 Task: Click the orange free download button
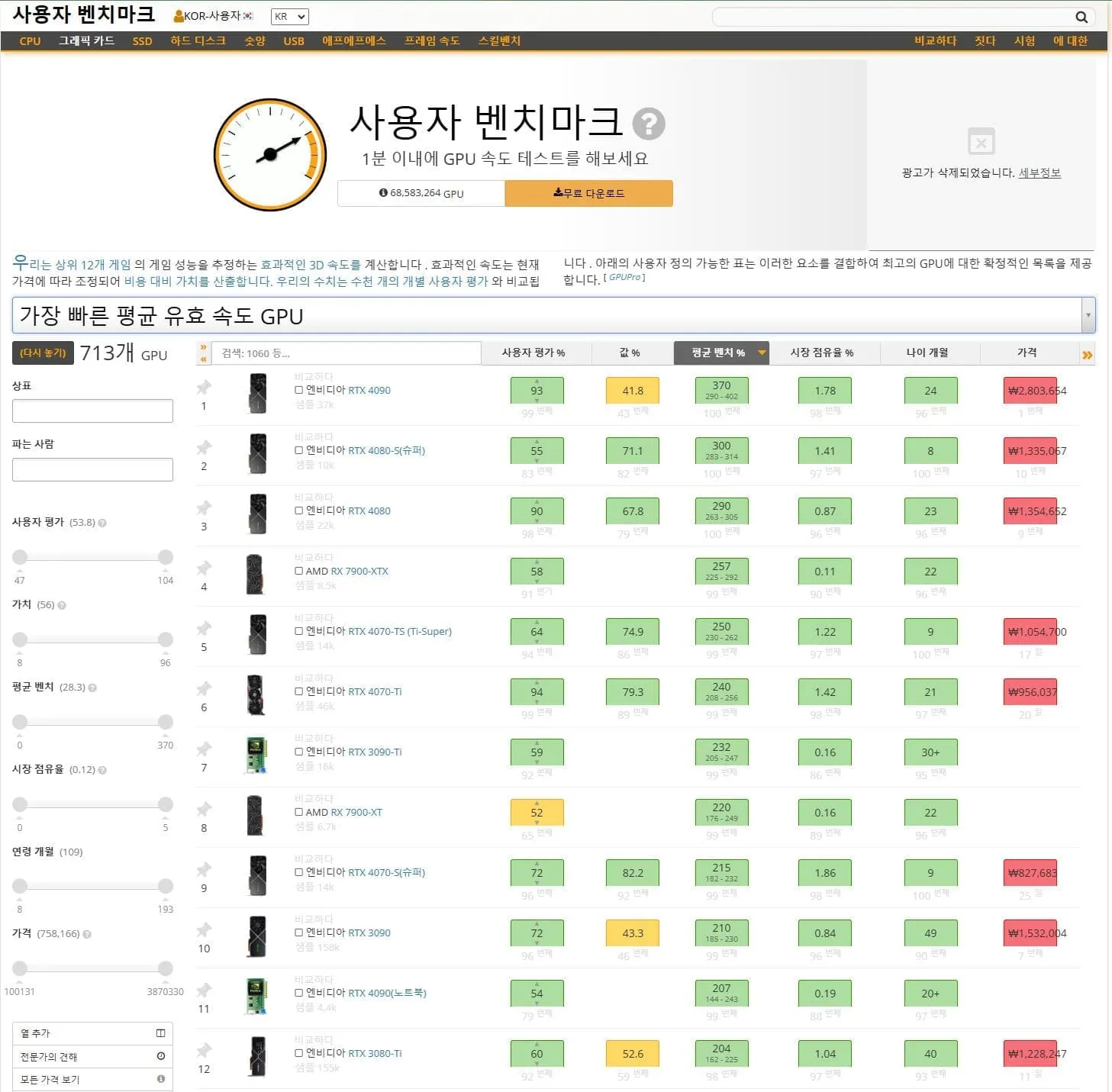(x=588, y=193)
